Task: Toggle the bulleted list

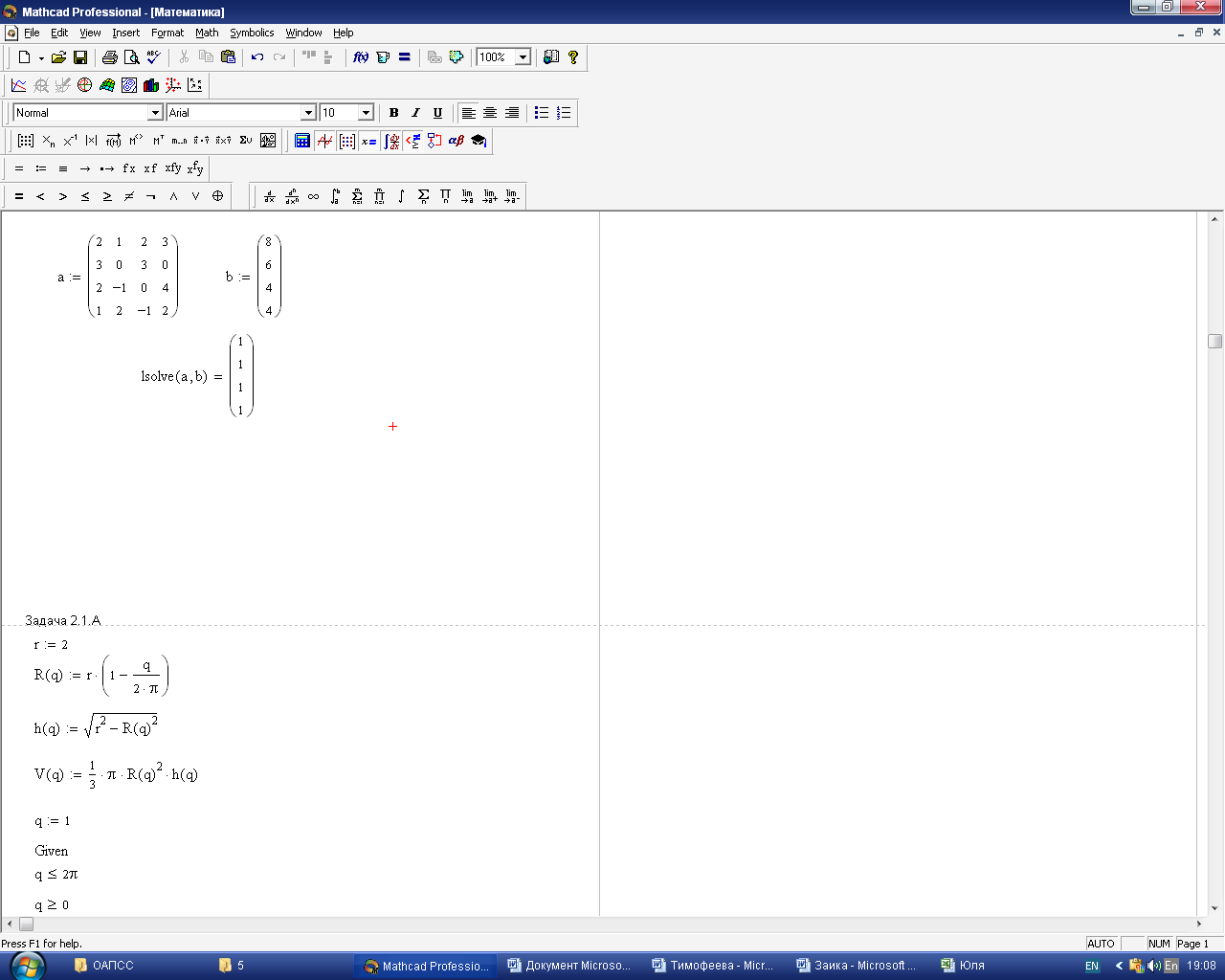Action: coord(542,113)
